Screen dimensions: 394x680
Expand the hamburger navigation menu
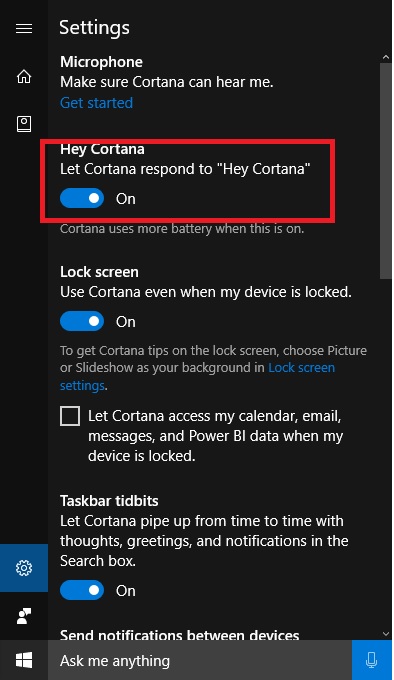[24, 29]
